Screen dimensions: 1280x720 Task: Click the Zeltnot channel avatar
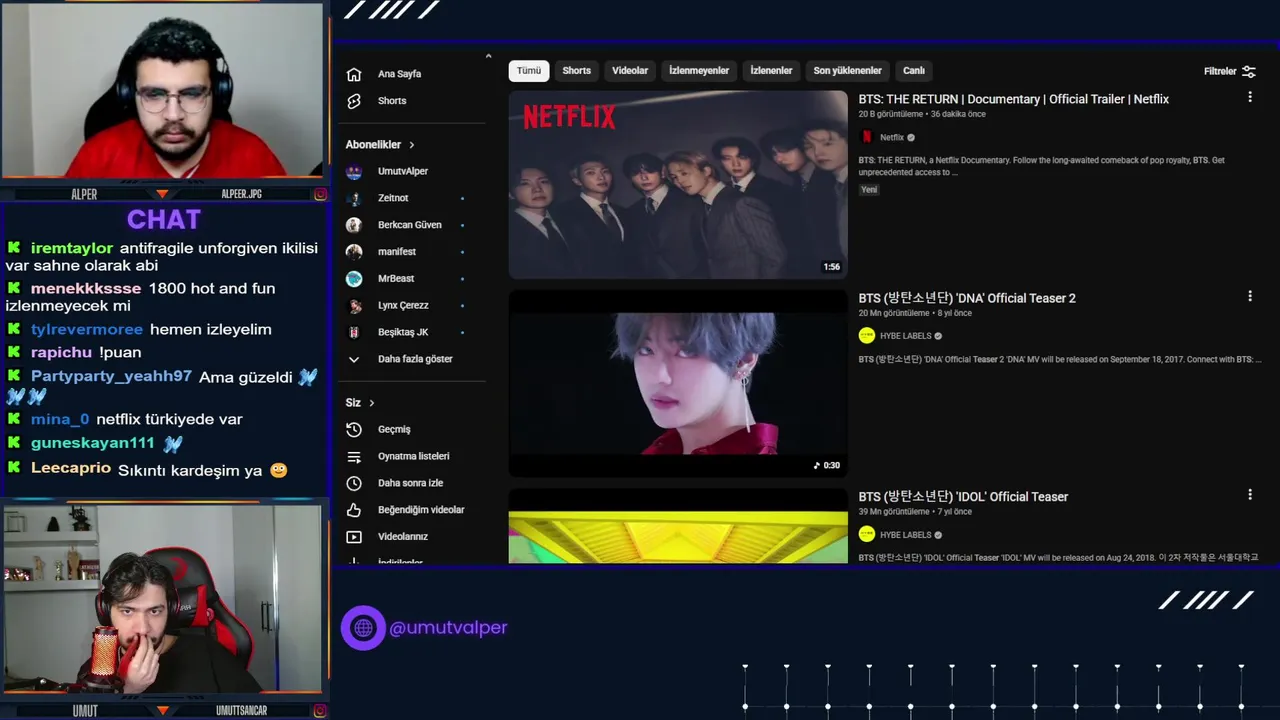[x=354, y=198]
